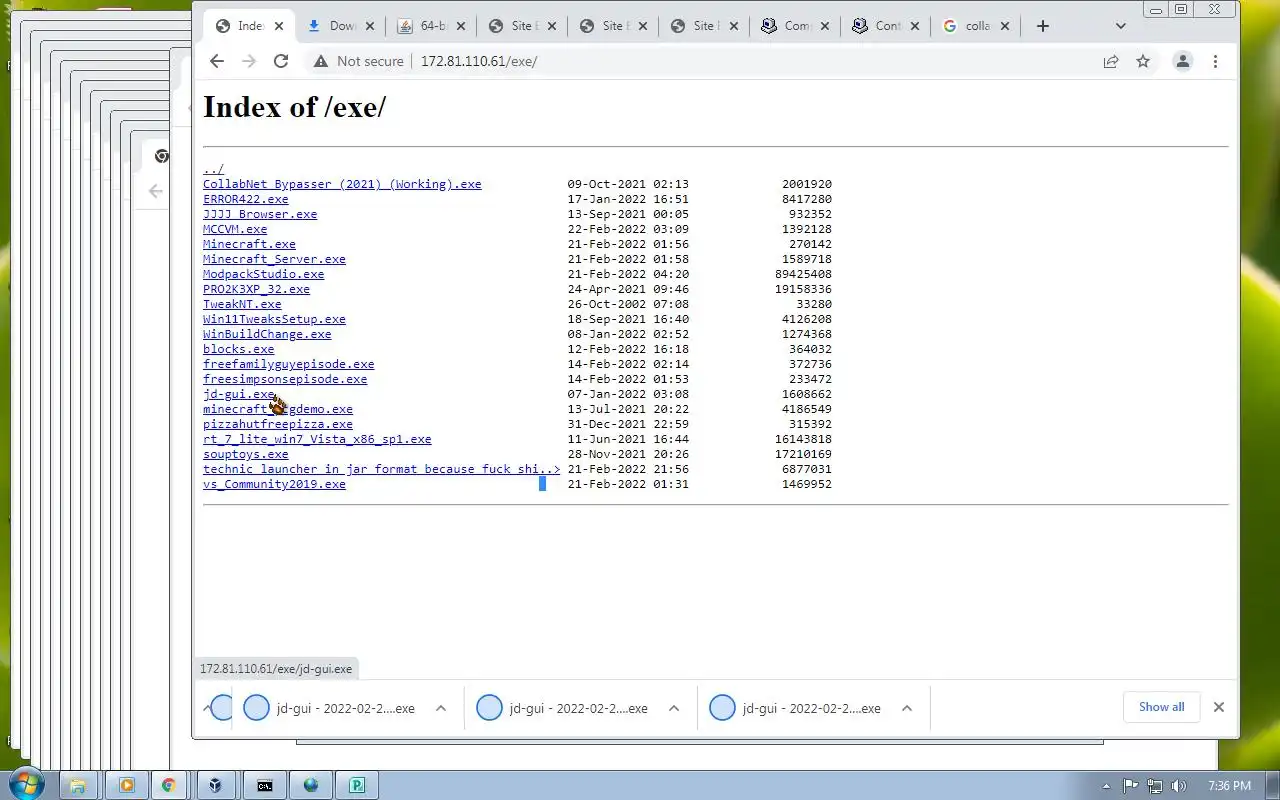The image size is (1280, 800).
Task: Close the downloads bar with the X
Action: pos(1218,707)
